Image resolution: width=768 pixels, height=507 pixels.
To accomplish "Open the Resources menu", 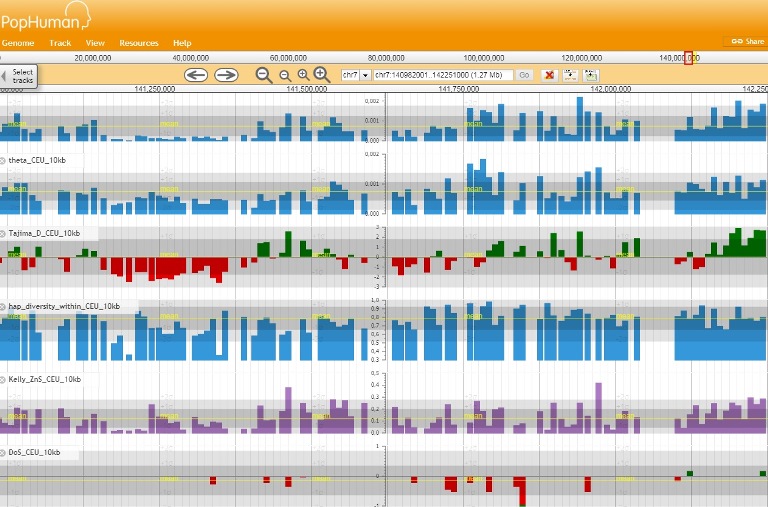I will tap(139, 43).
